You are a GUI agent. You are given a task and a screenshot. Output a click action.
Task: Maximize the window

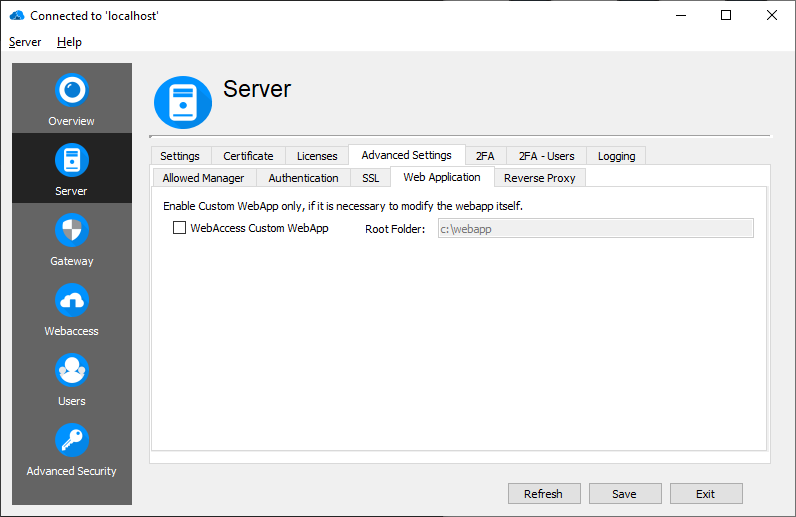pos(726,15)
